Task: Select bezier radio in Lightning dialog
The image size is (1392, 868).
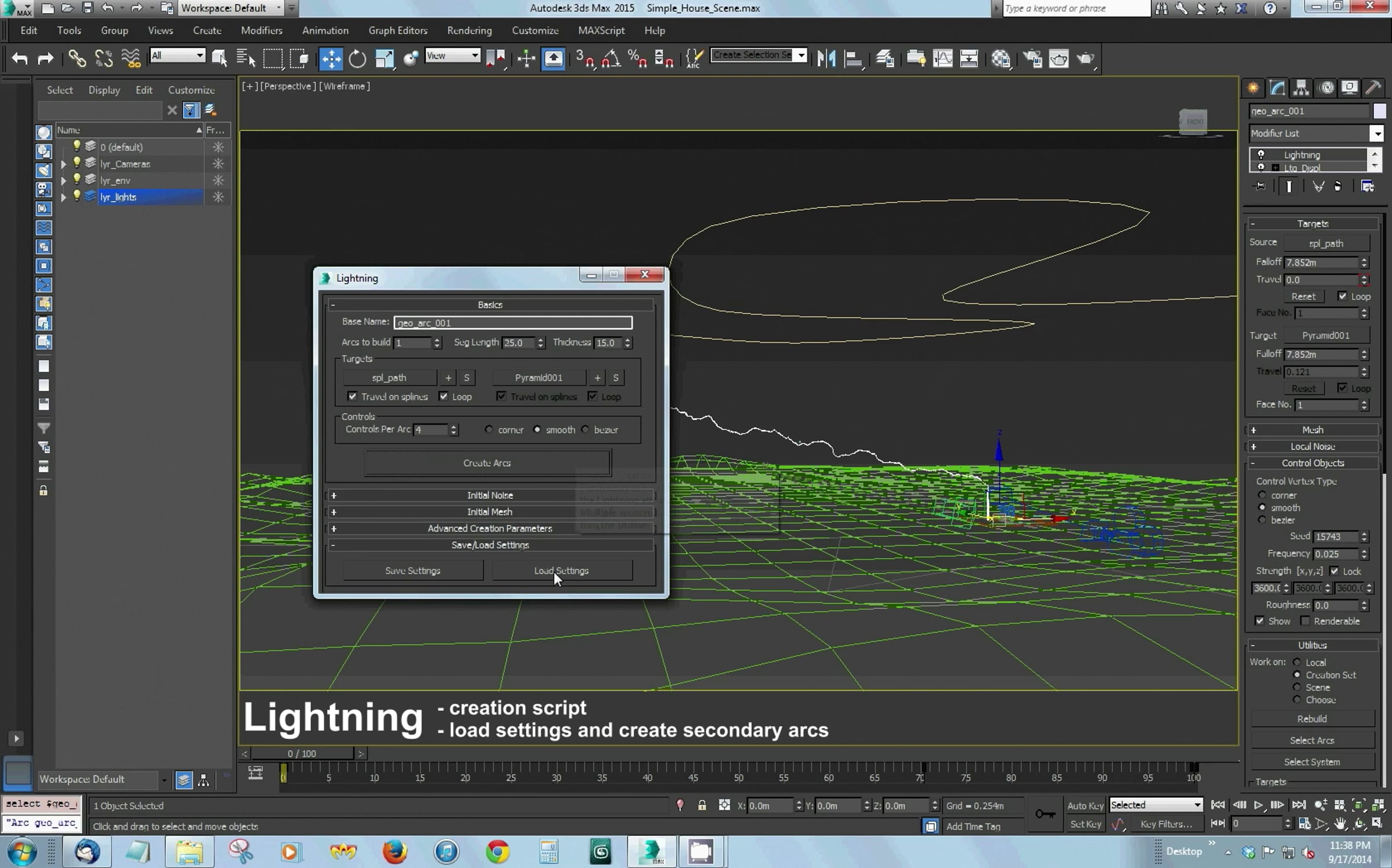Action: [x=585, y=430]
